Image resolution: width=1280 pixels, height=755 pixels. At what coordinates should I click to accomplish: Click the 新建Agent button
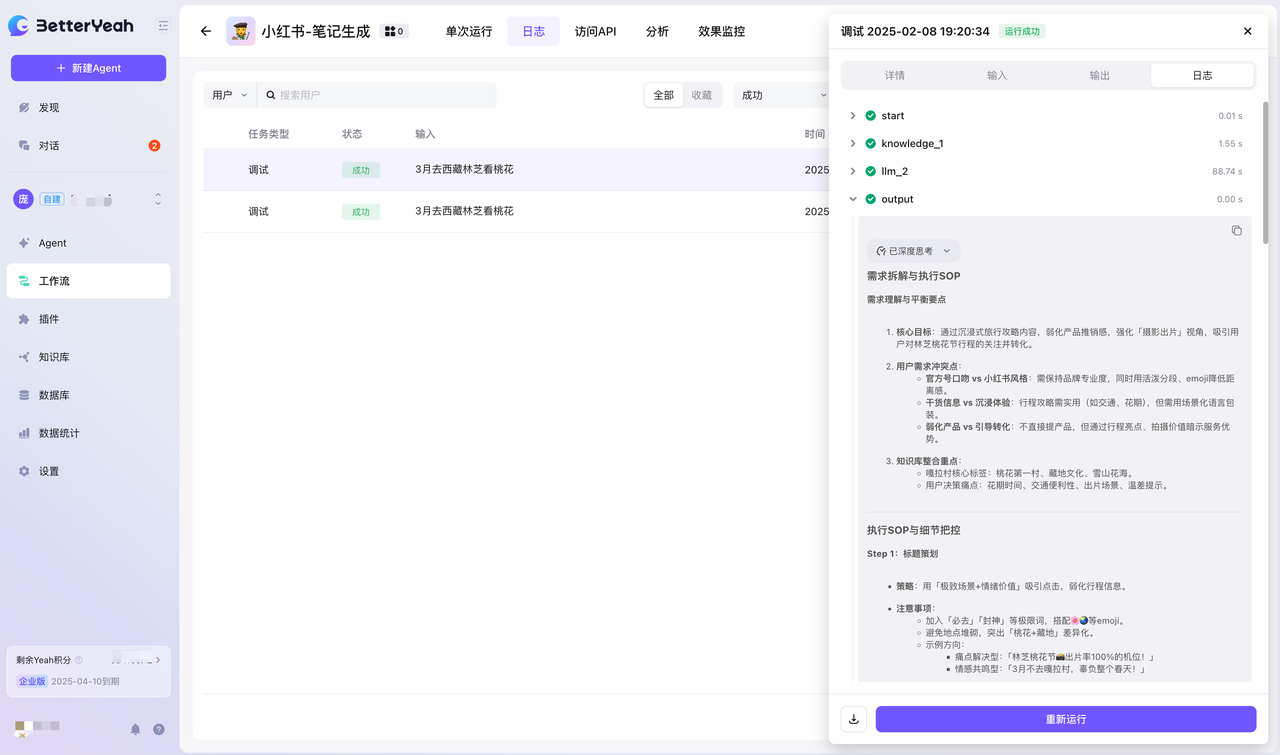88,68
